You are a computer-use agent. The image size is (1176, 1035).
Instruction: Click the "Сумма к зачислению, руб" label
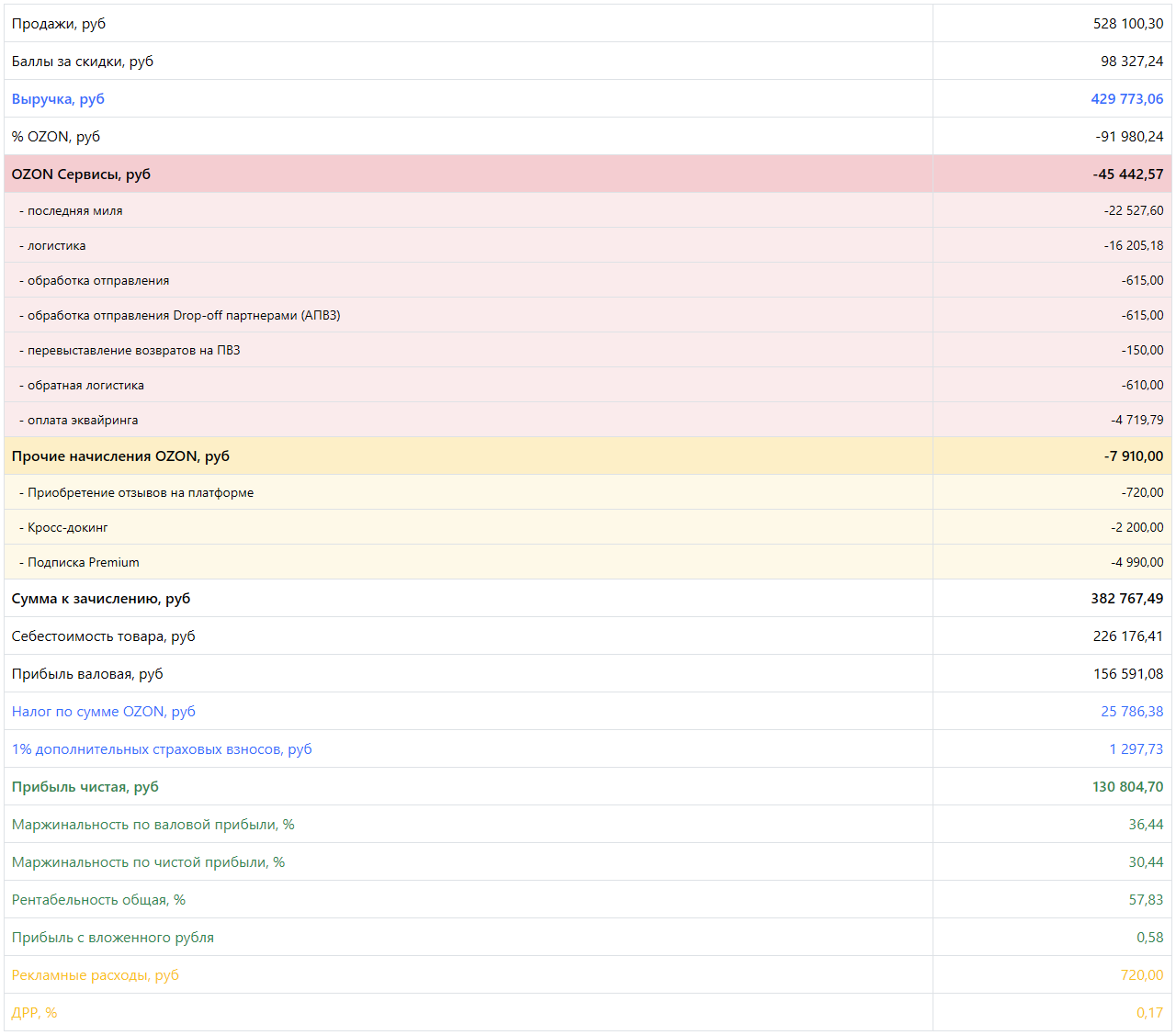click(101, 599)
